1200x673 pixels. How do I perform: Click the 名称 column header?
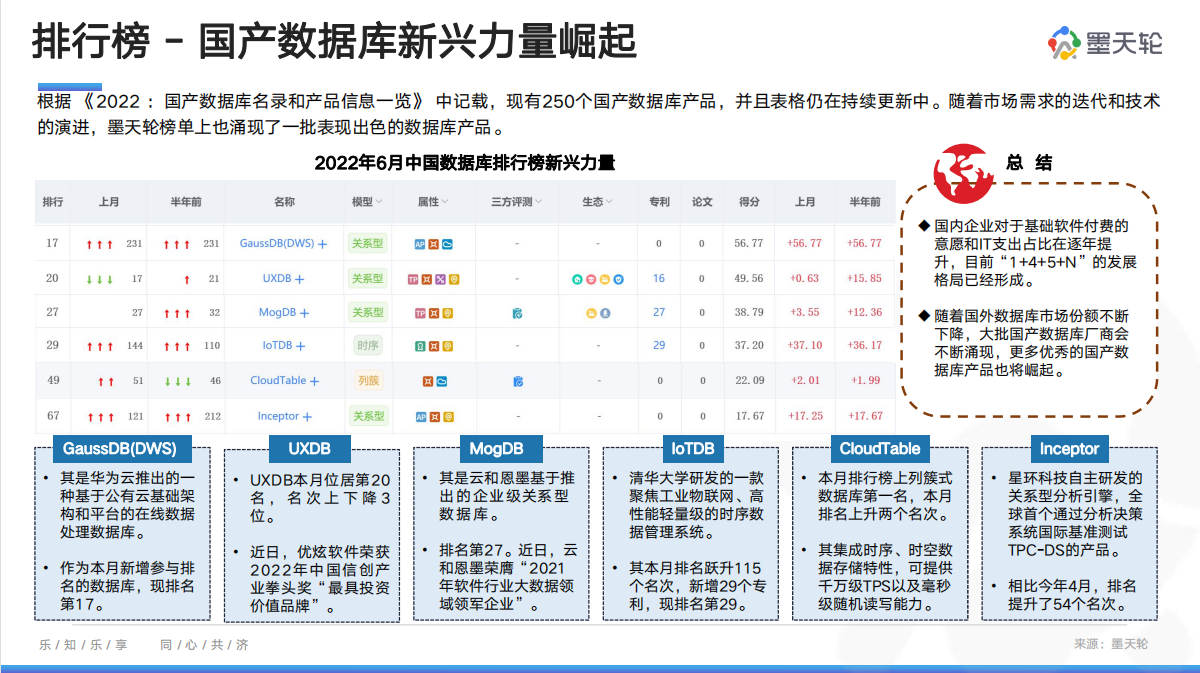tap(284, 201)
